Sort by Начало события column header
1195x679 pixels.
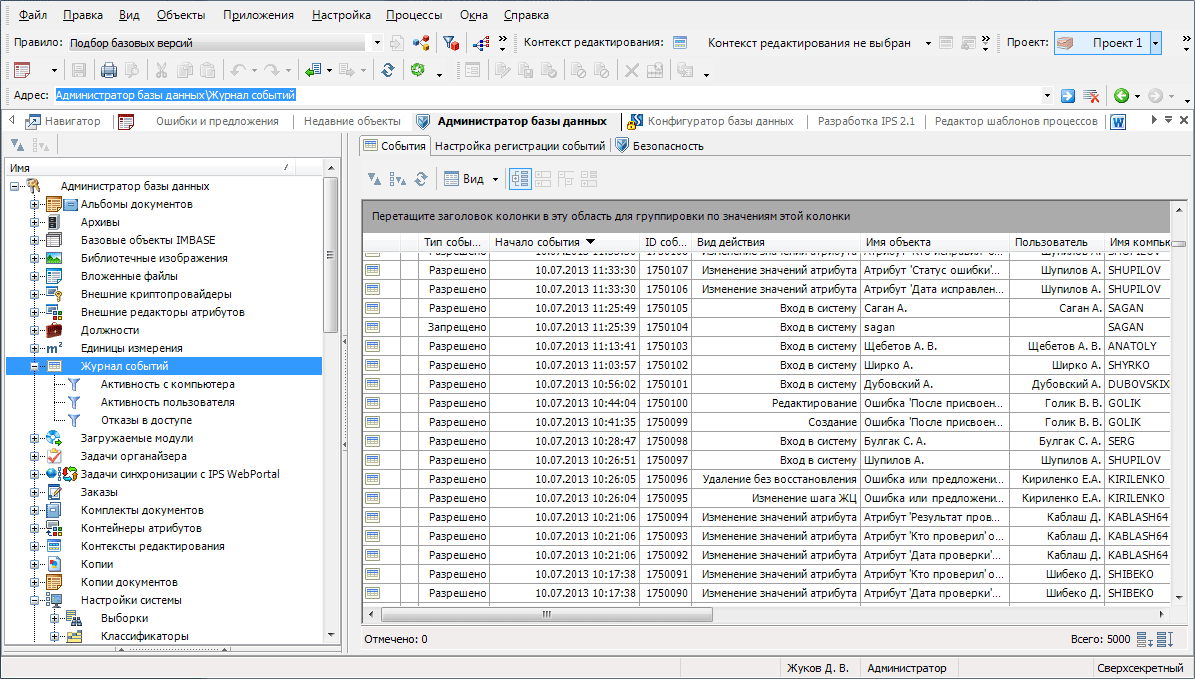pos(537,242)
